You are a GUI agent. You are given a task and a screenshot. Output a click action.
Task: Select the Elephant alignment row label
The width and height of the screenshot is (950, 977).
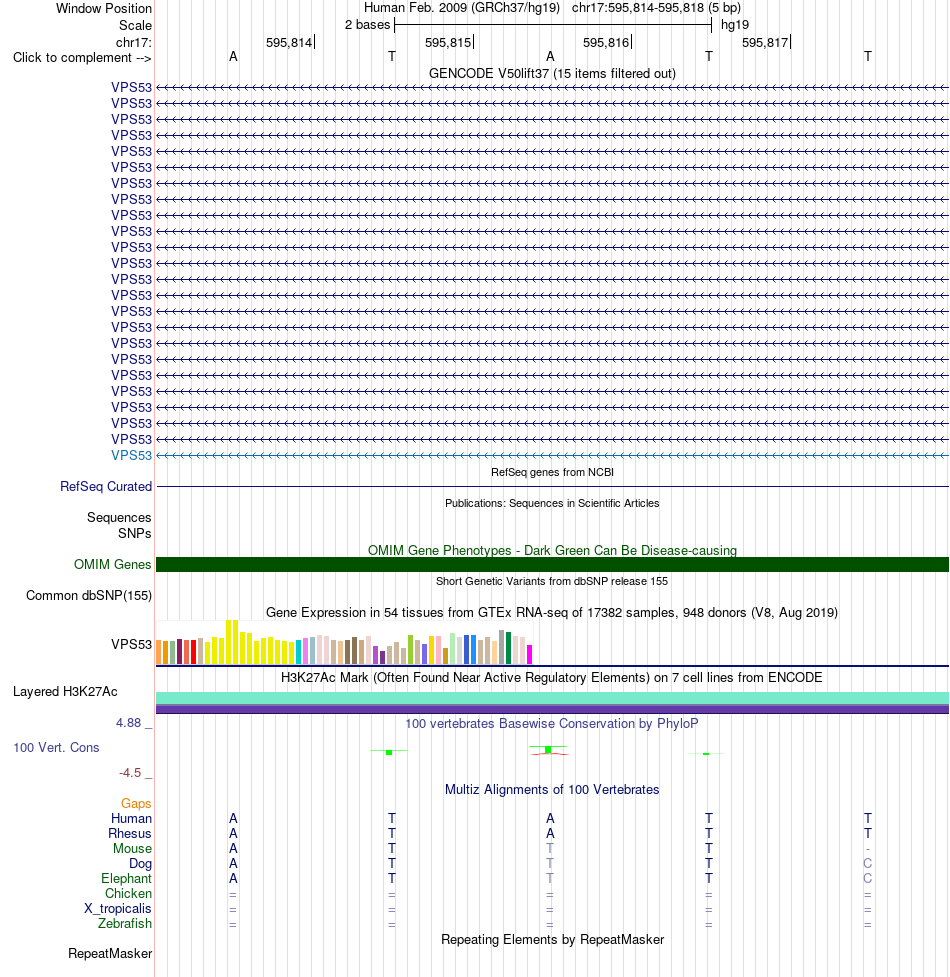pos(126,879)
